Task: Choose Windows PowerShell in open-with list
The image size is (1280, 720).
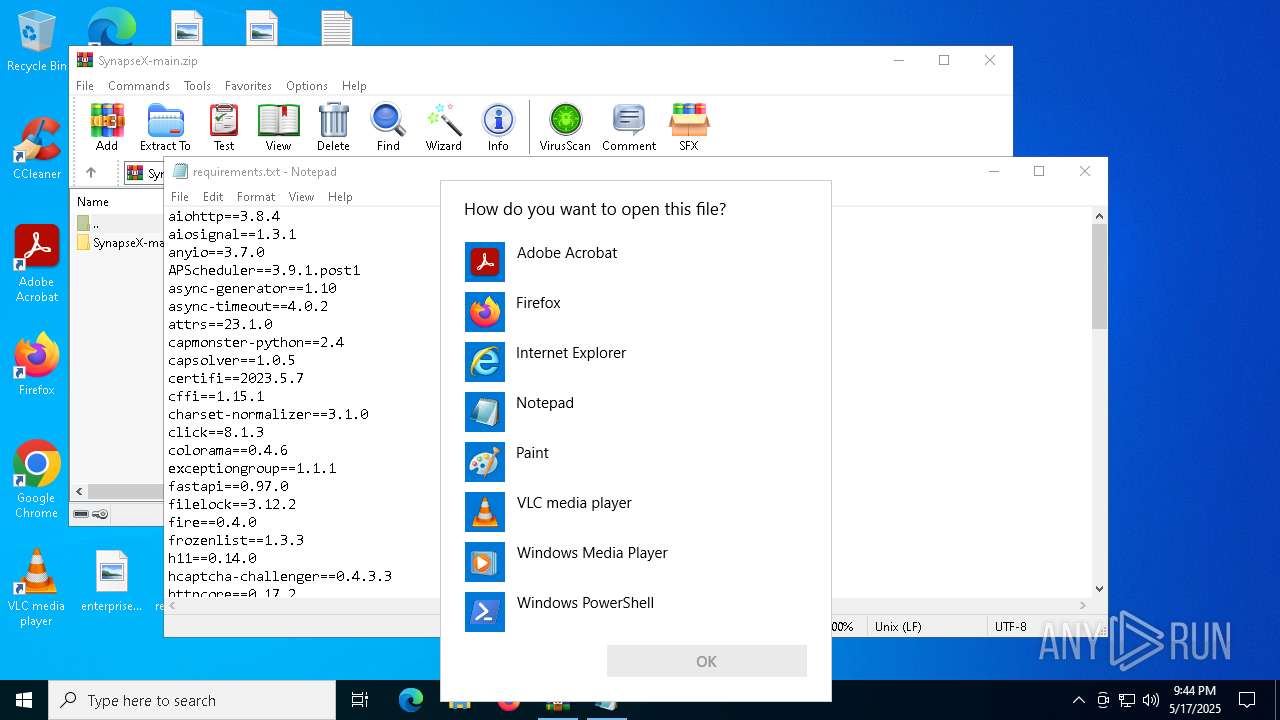Action: pos(636,612)
